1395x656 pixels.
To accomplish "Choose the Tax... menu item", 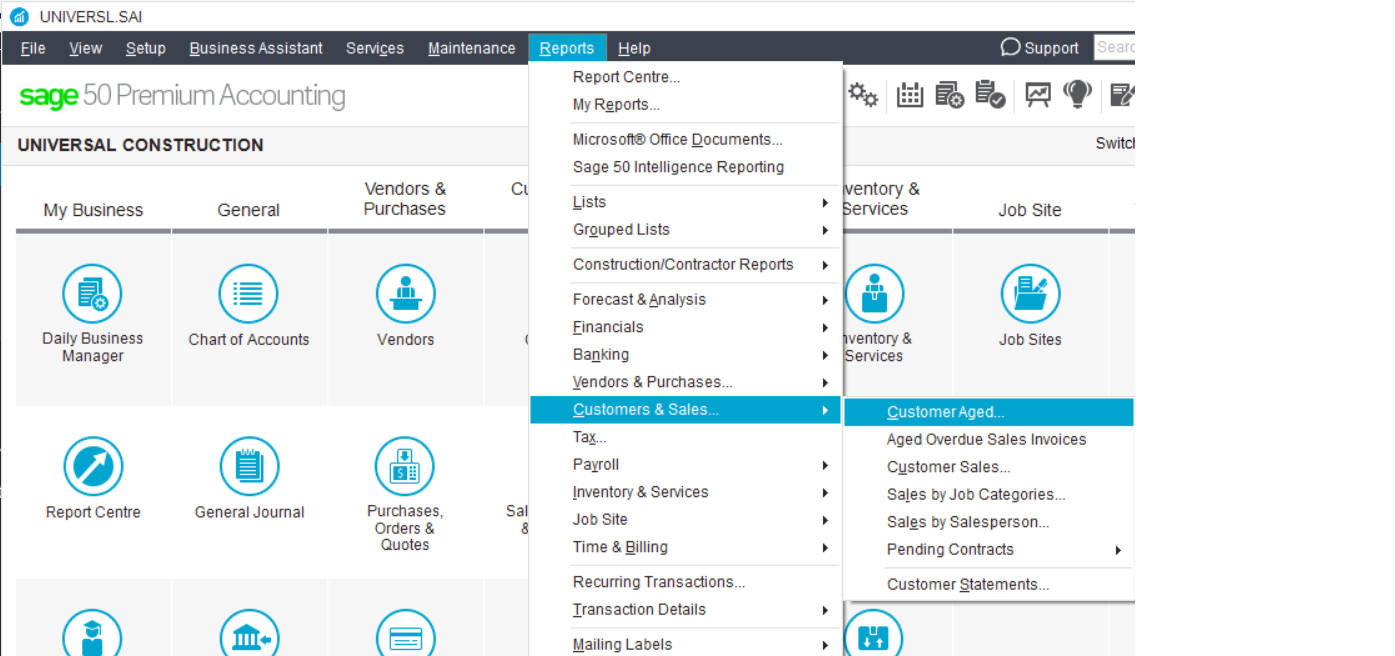I will tap(685, 437).
